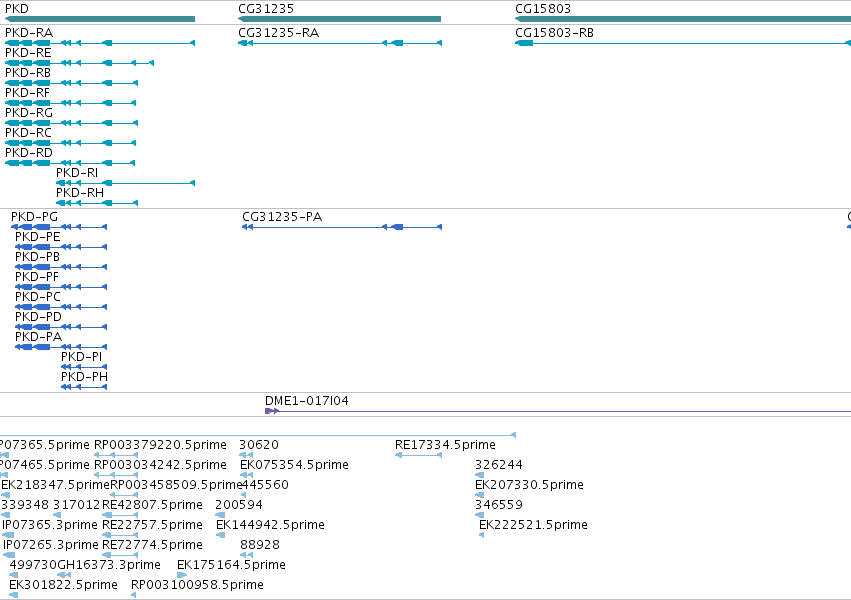Select the RE42807.5prime label
Screen dimensions: 851x600
(x=152, y=505)
